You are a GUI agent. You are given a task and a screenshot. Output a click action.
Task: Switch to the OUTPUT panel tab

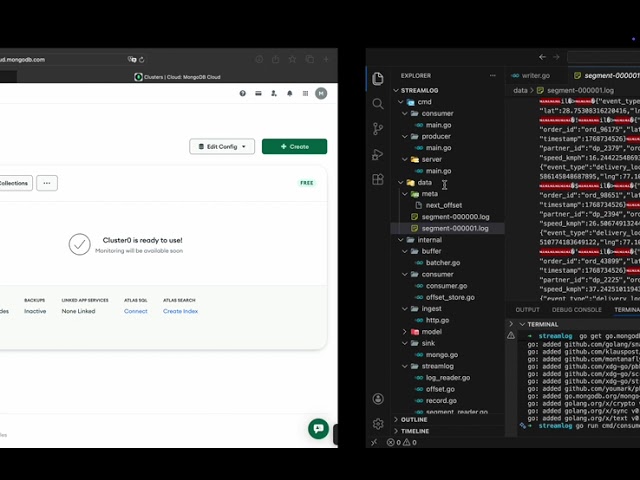(x=527, y=310)
